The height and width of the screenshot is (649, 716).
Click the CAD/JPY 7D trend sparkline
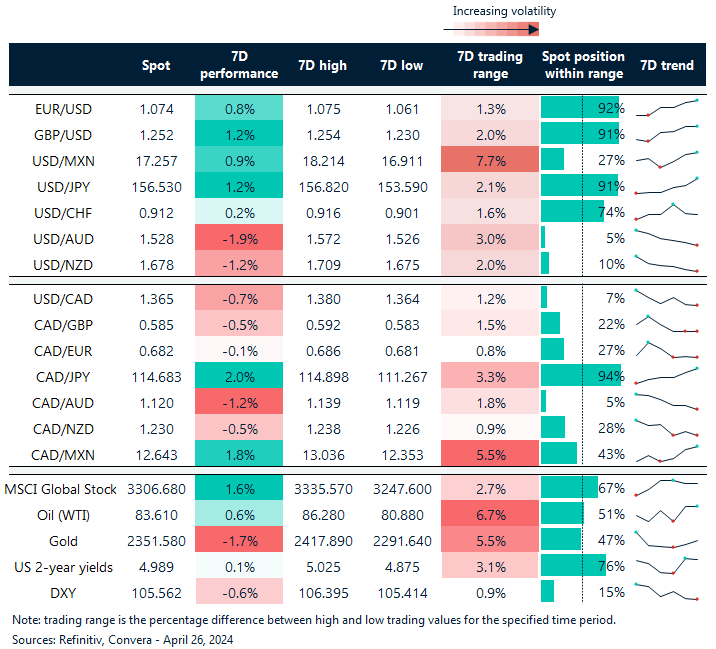[x=666, y=376]
